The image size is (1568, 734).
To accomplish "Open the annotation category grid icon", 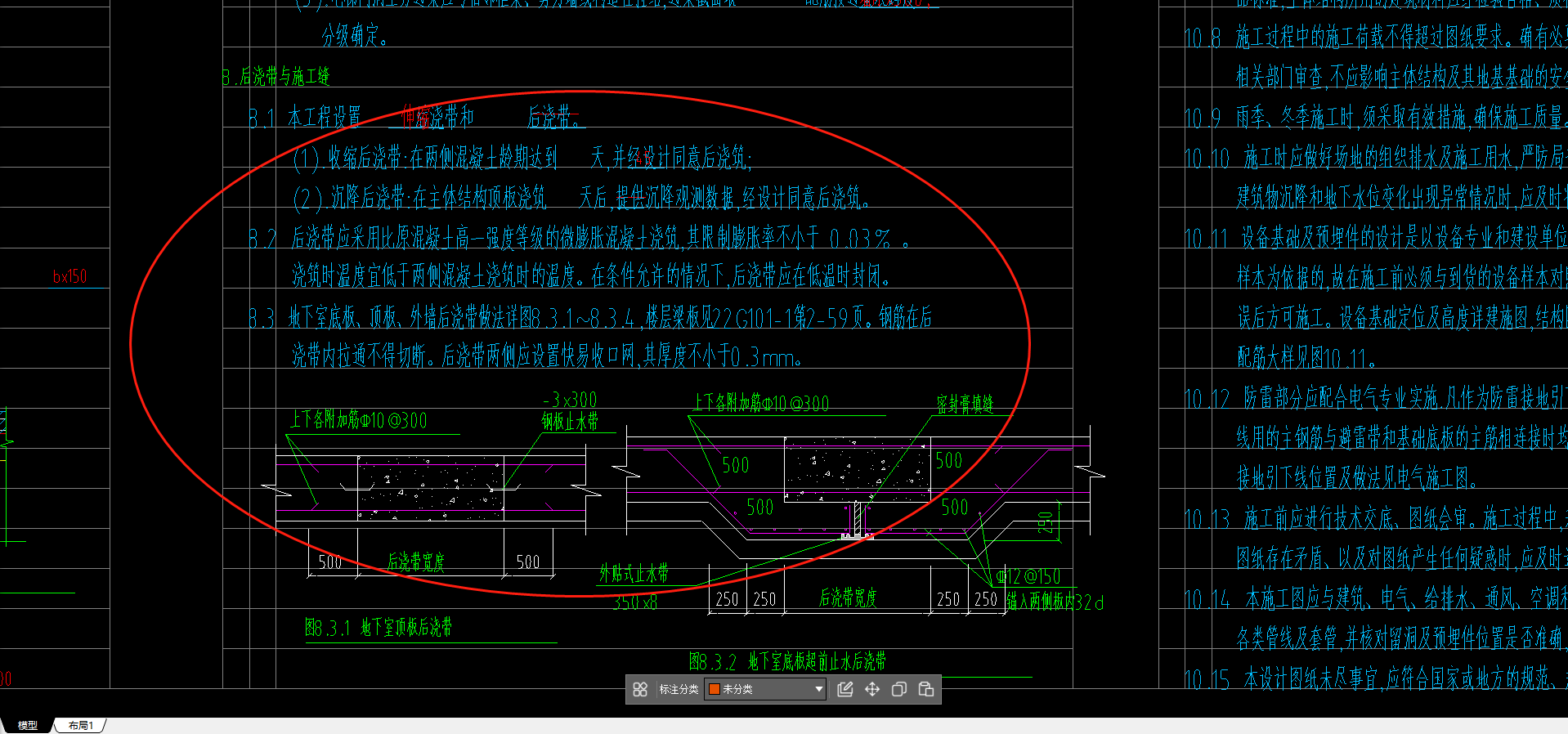I will tap(640, 689).
